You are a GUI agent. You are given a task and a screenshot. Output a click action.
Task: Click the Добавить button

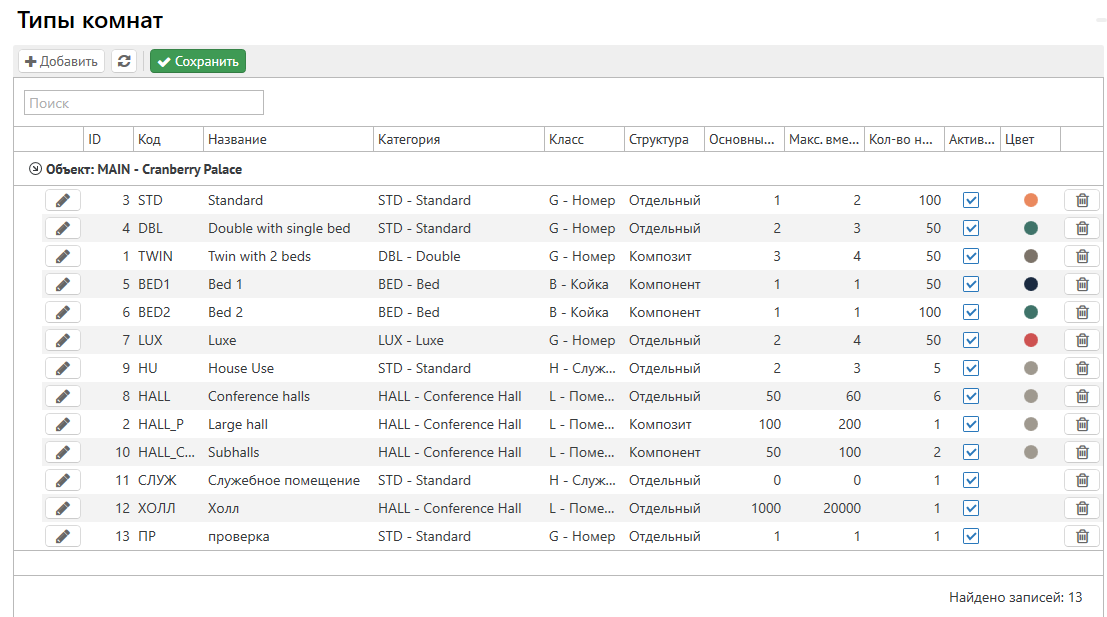pos(62,62)
